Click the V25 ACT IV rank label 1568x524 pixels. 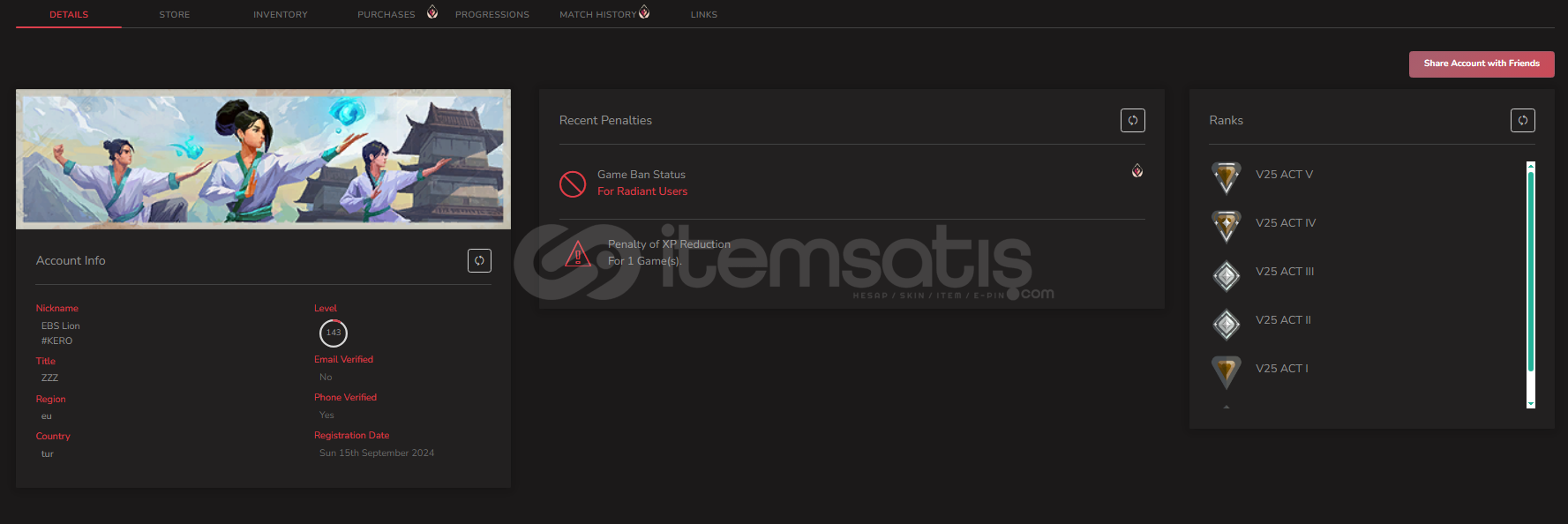(1286, 223)
